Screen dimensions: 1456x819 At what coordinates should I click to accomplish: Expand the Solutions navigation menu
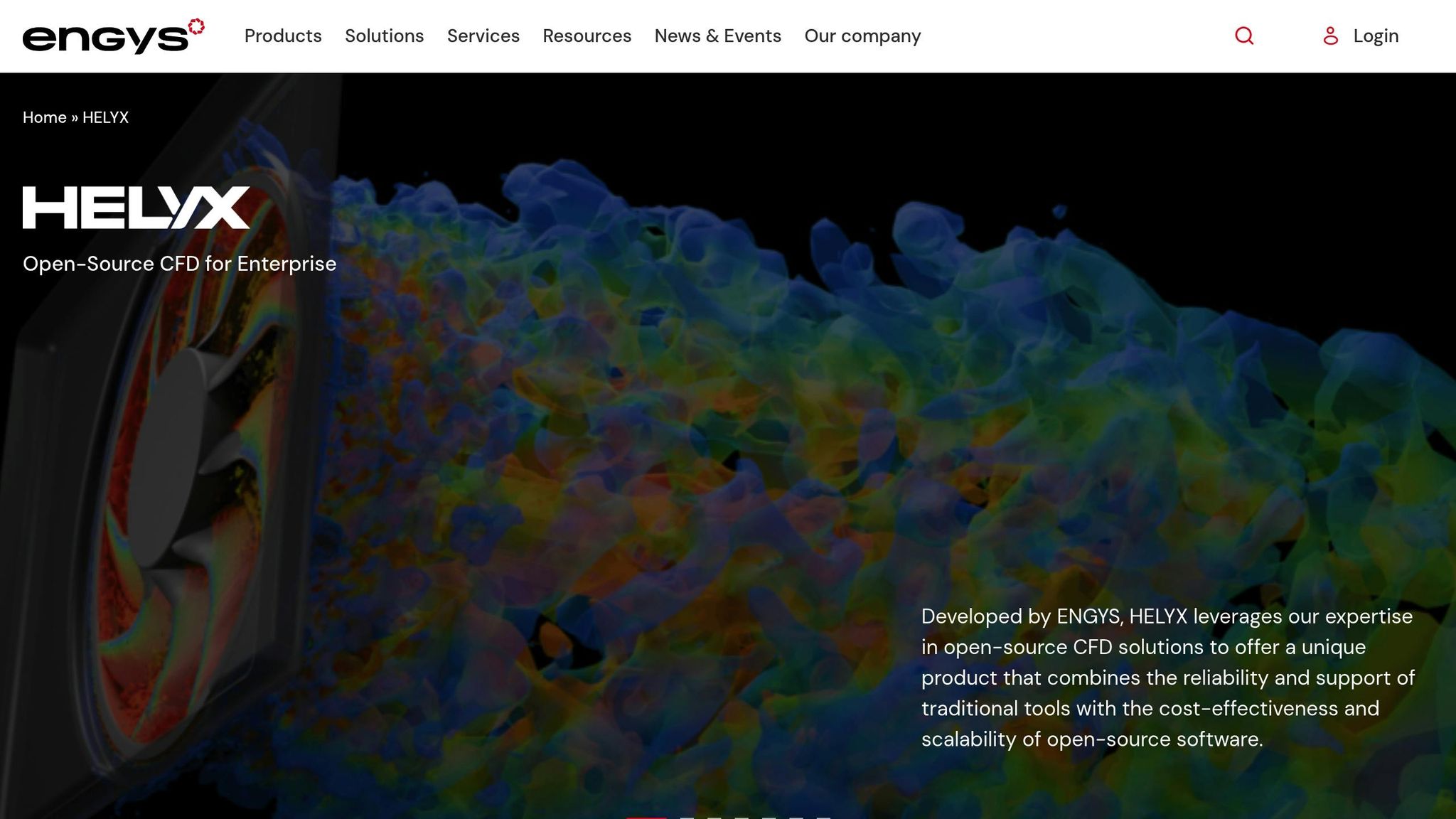tap(384, 36)
